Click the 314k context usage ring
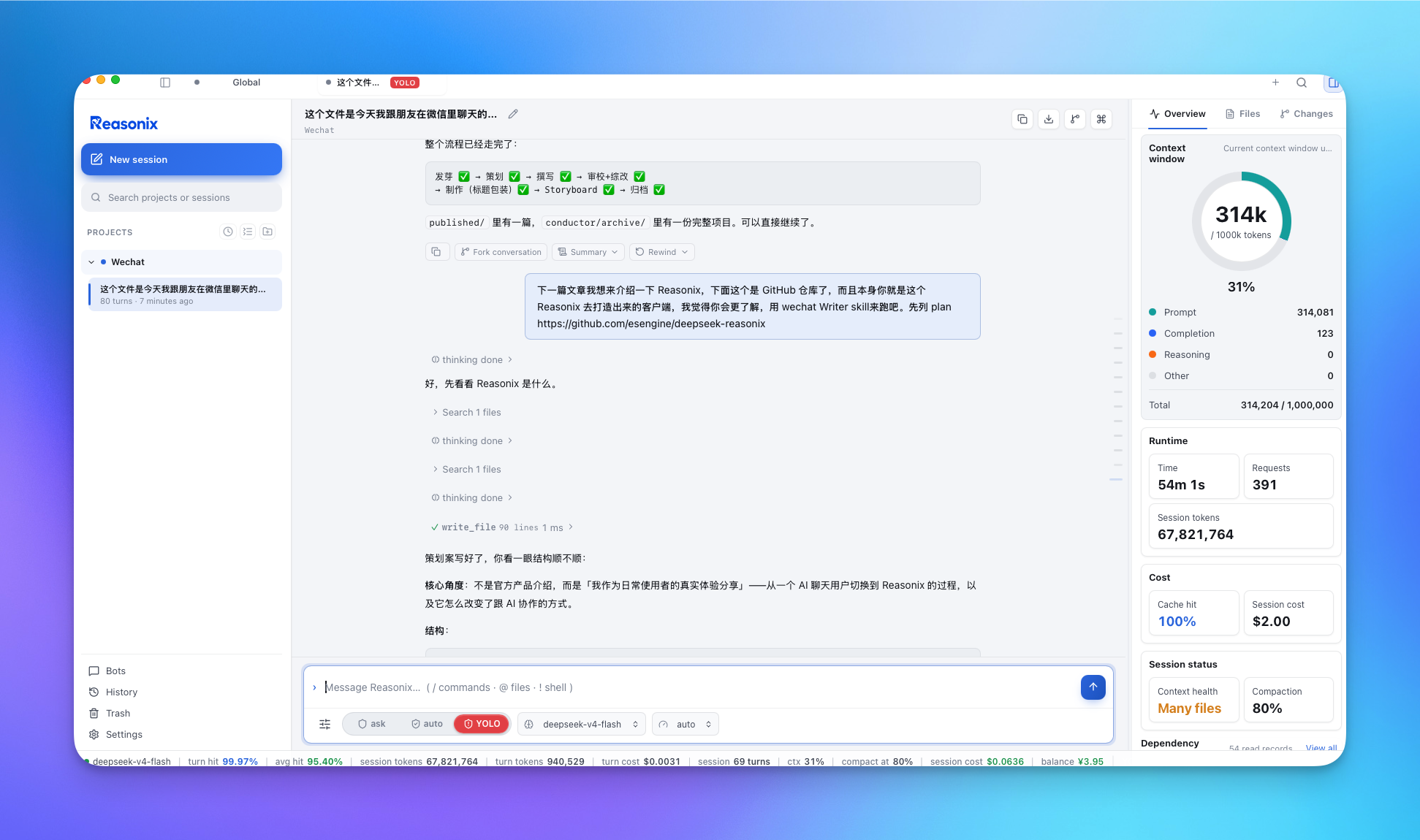The image size is (1420, 840). 1241,221
